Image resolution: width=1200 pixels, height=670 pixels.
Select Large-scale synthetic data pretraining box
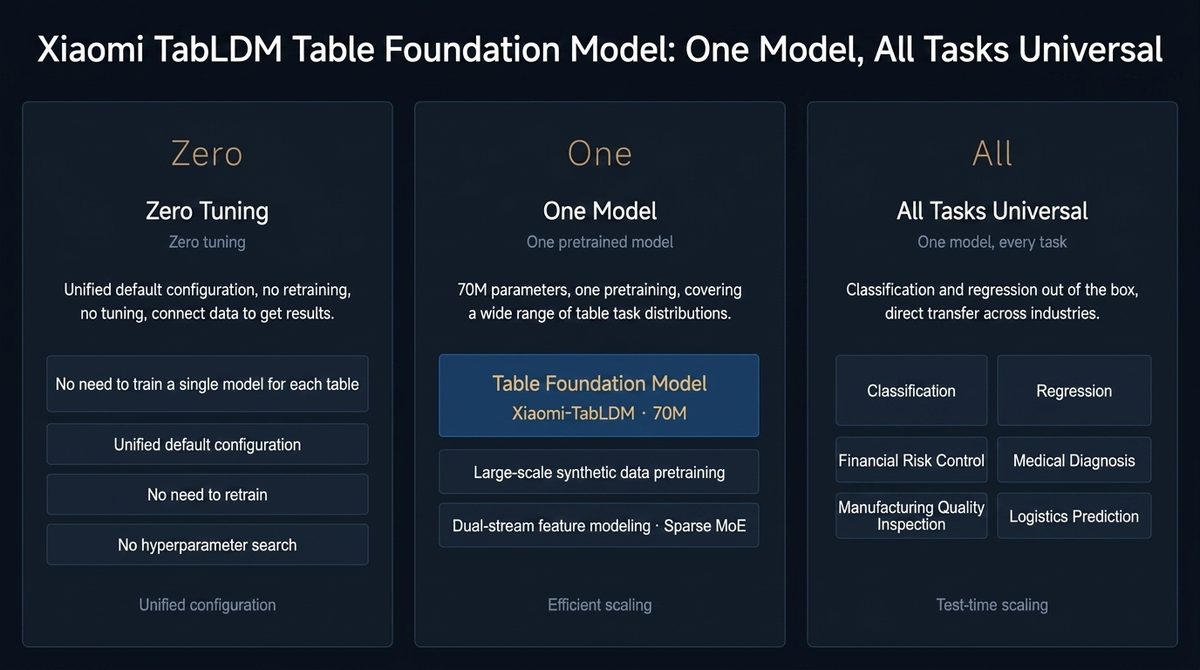[599, 472]
